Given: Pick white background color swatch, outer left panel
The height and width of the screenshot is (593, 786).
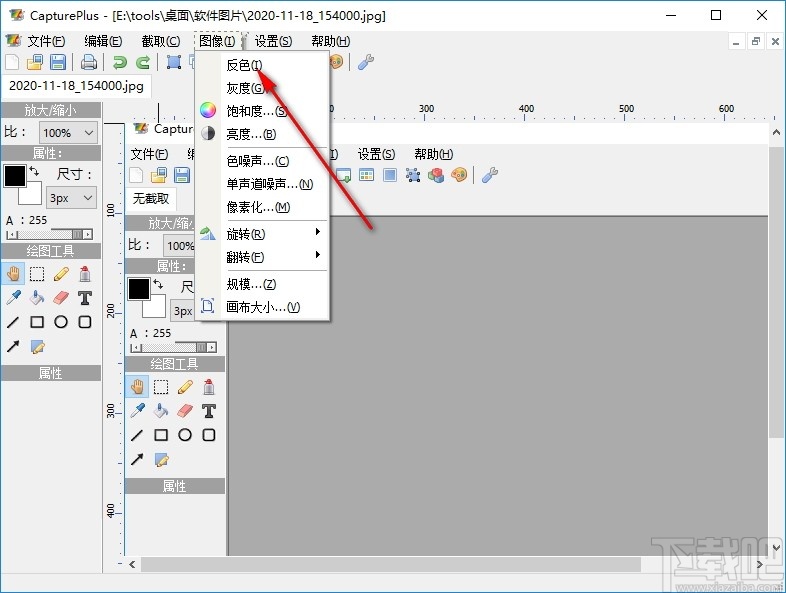Looking at the screenshot, I should pos(31,194).
